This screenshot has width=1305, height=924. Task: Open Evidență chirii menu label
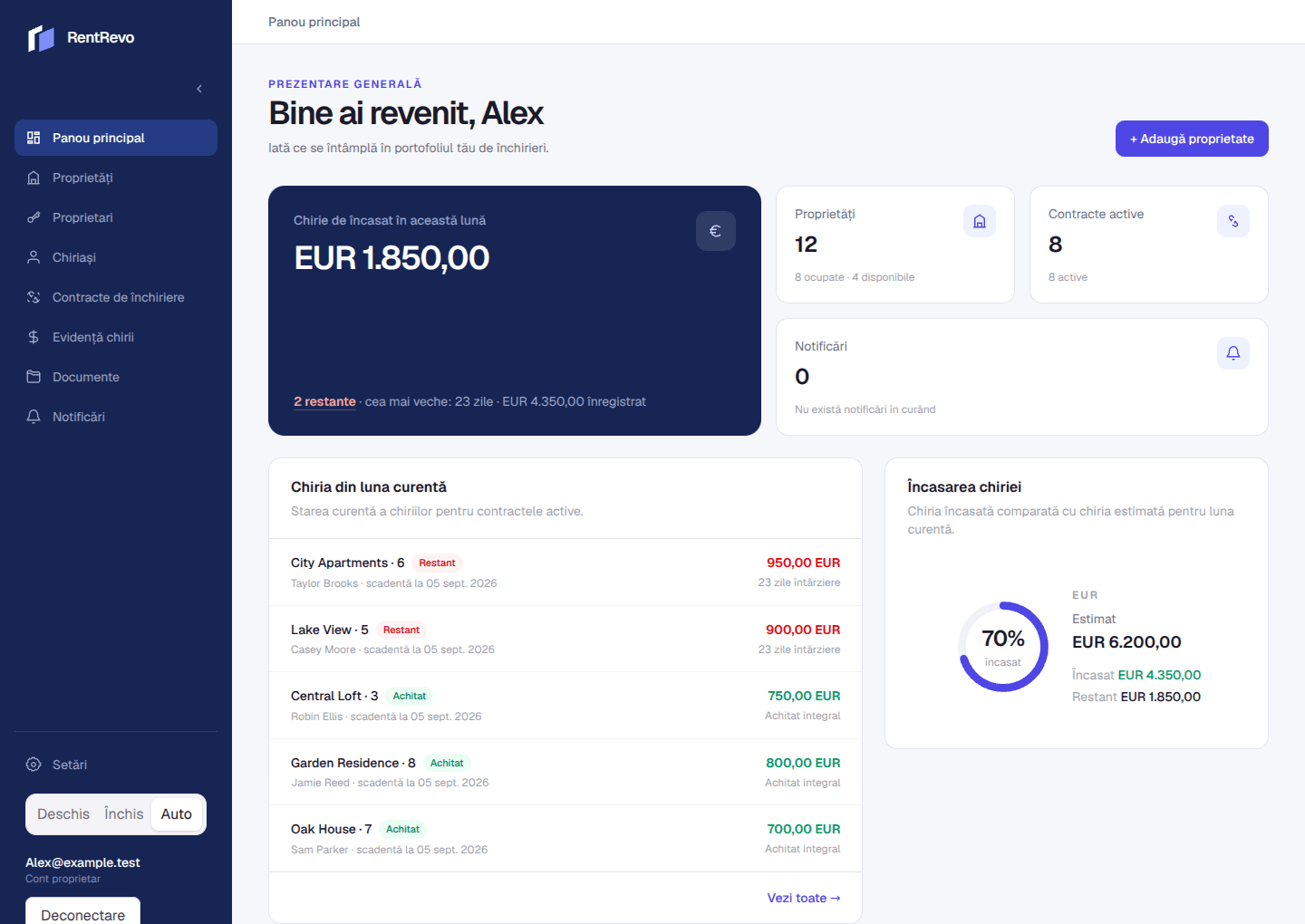point(93,337)
